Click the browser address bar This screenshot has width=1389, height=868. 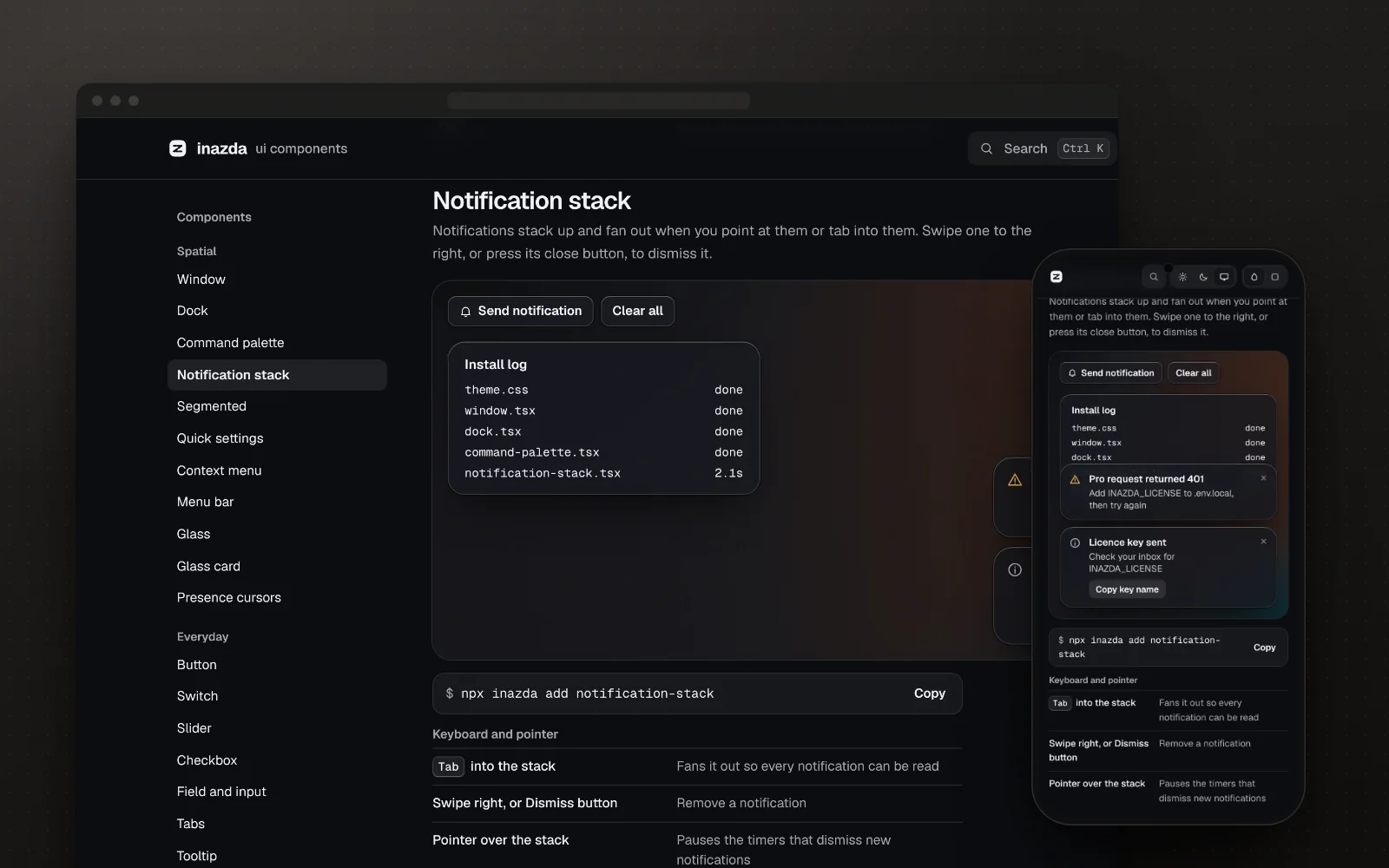pyautogui.click(x=599, y=101)
